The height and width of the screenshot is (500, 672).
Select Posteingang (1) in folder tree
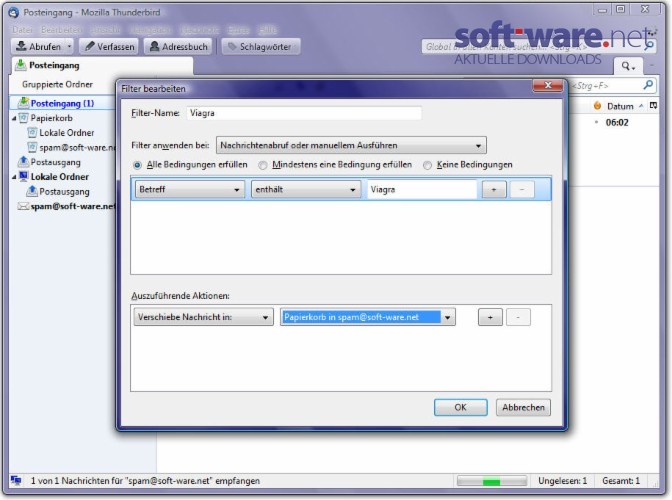[62, 103]
